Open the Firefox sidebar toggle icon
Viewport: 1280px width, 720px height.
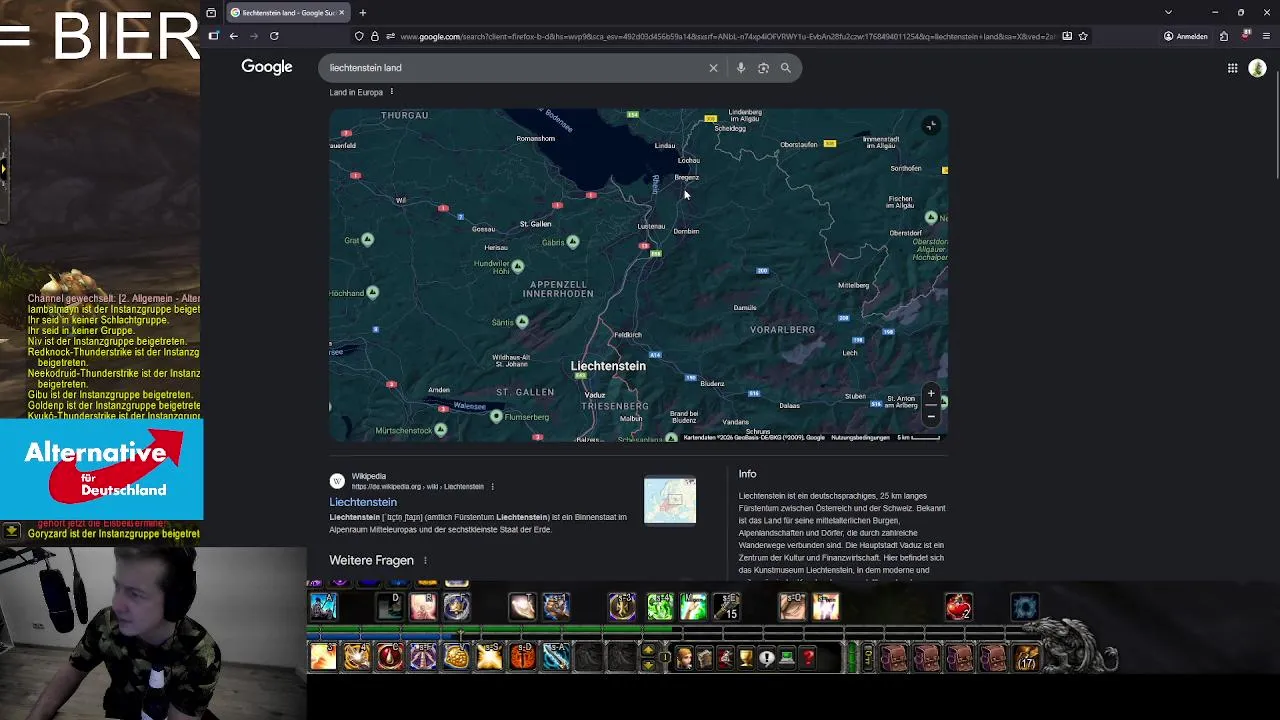[213, 36]
